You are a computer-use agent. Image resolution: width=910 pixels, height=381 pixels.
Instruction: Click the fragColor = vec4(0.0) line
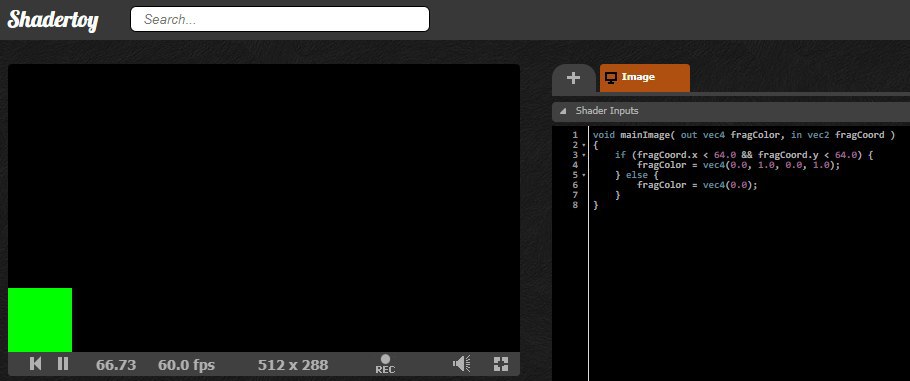[697, 185]
